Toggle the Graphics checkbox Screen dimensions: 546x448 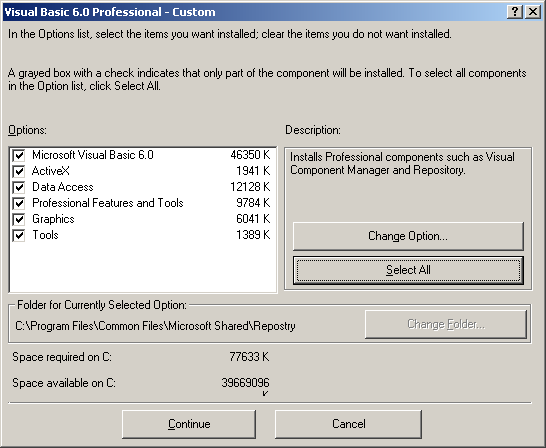(19, 219)
